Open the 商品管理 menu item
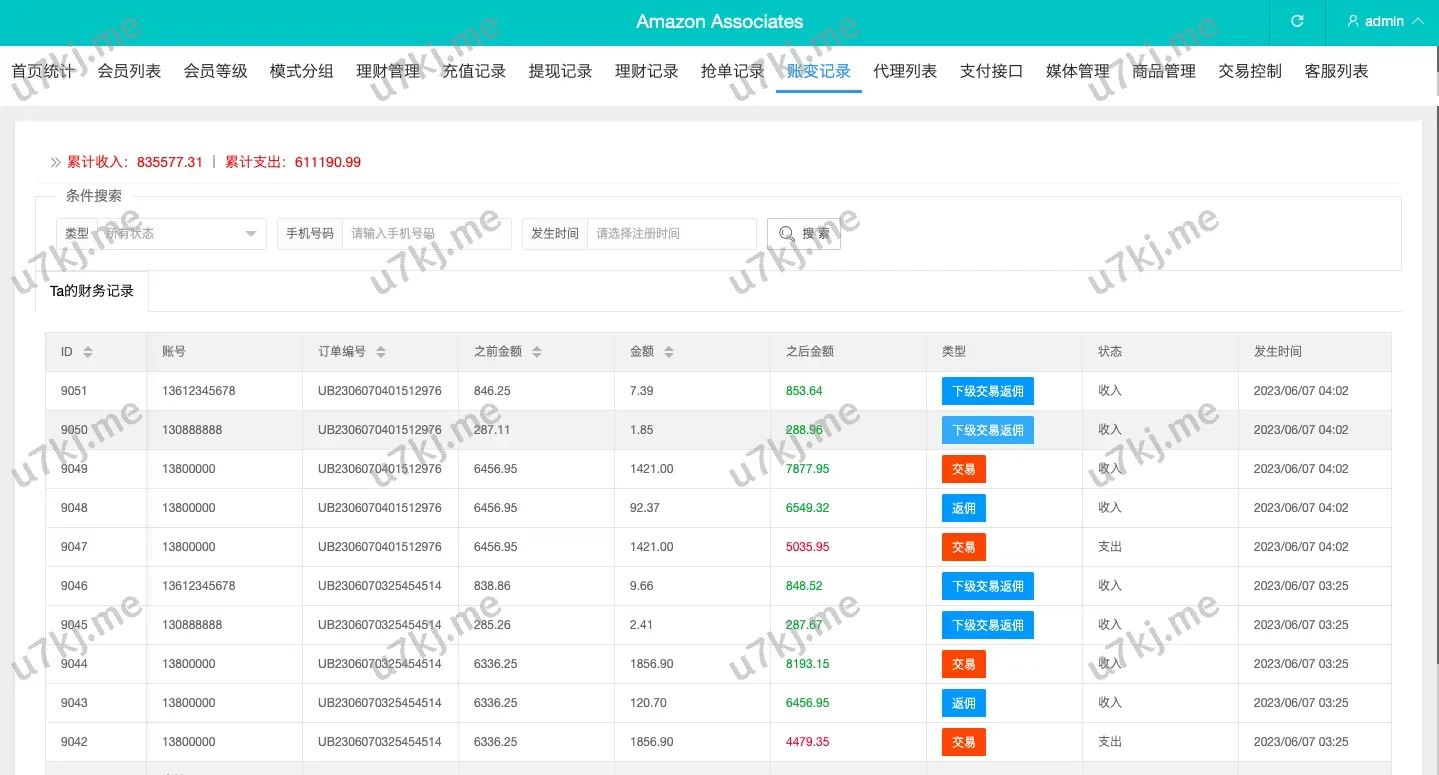1439x775 pixels. pyautogui.click(x=1164, y=71)
